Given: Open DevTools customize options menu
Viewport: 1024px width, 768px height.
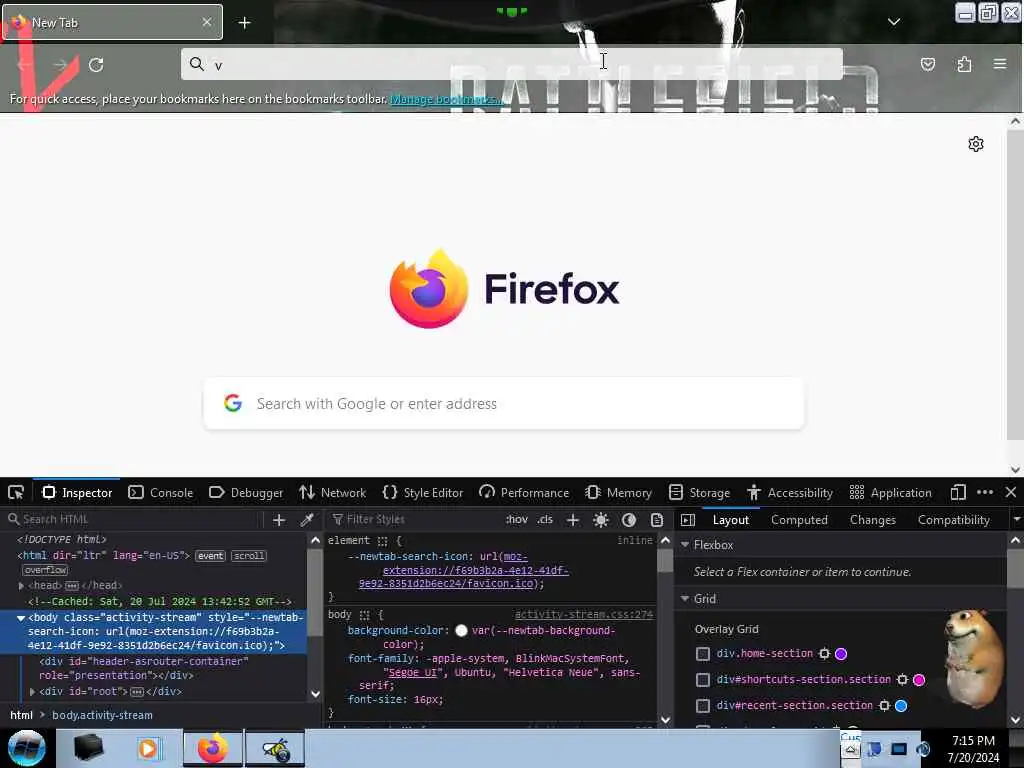Looking at the screenshot, I should 985,492.
